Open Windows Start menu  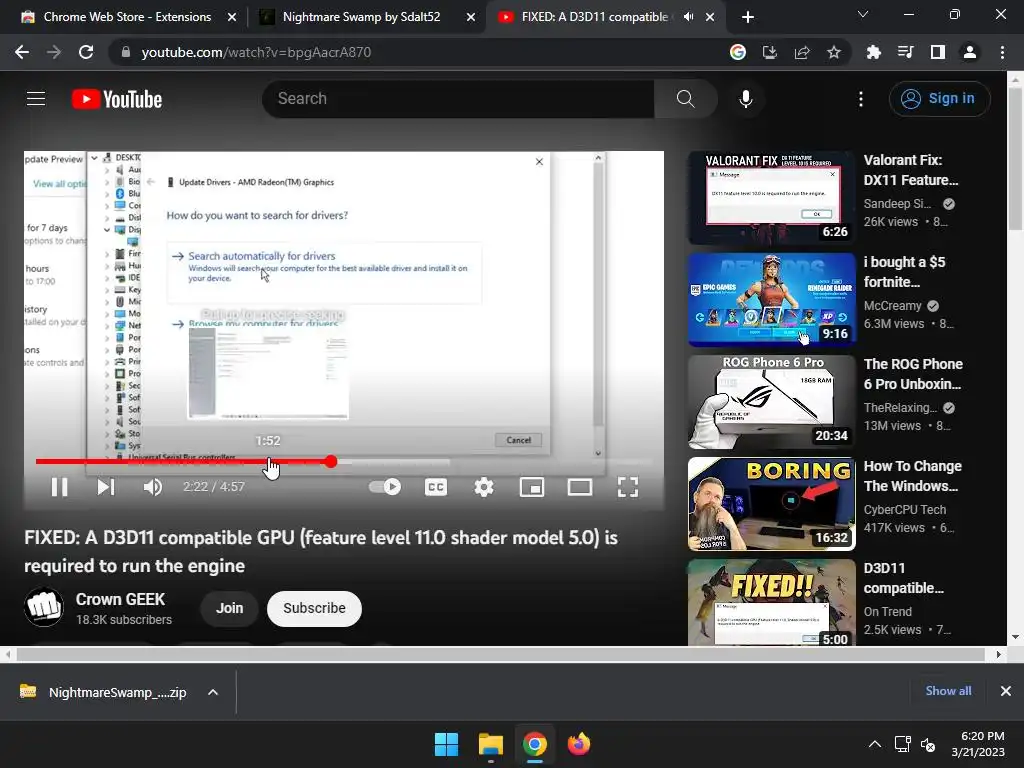tap(447, 744)
